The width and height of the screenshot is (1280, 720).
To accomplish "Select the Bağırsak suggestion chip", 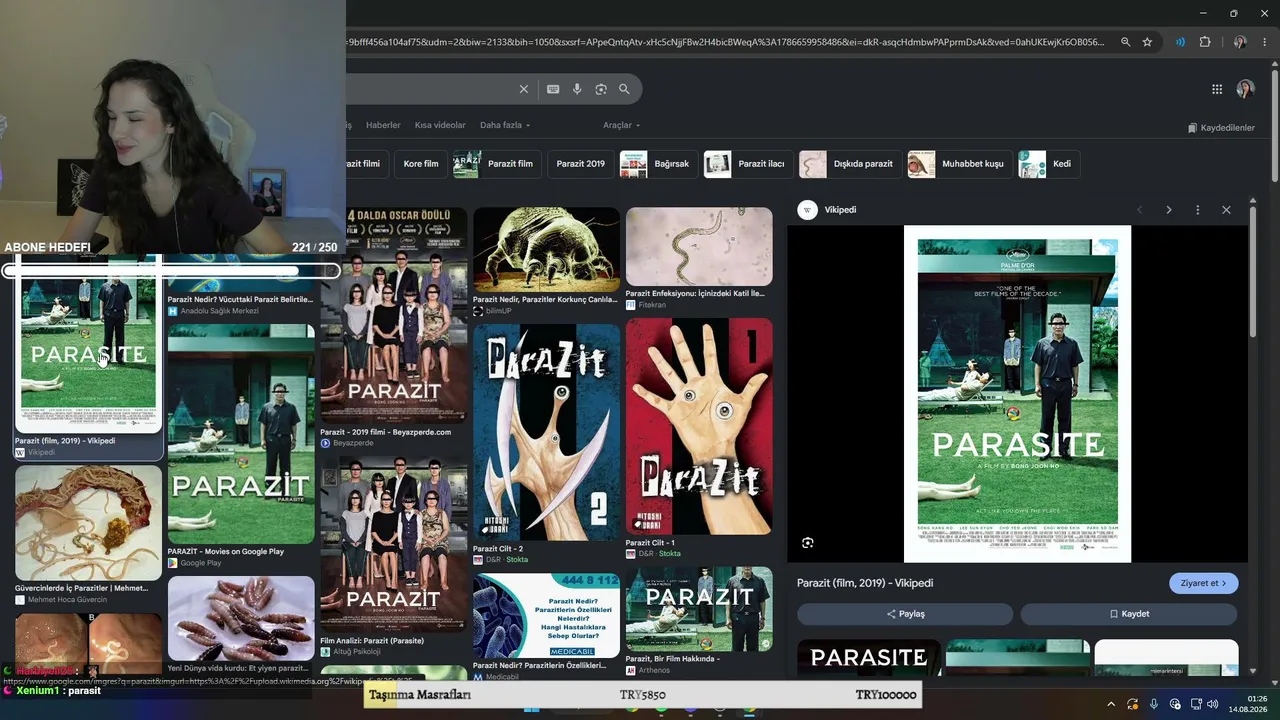I will 658,164.
